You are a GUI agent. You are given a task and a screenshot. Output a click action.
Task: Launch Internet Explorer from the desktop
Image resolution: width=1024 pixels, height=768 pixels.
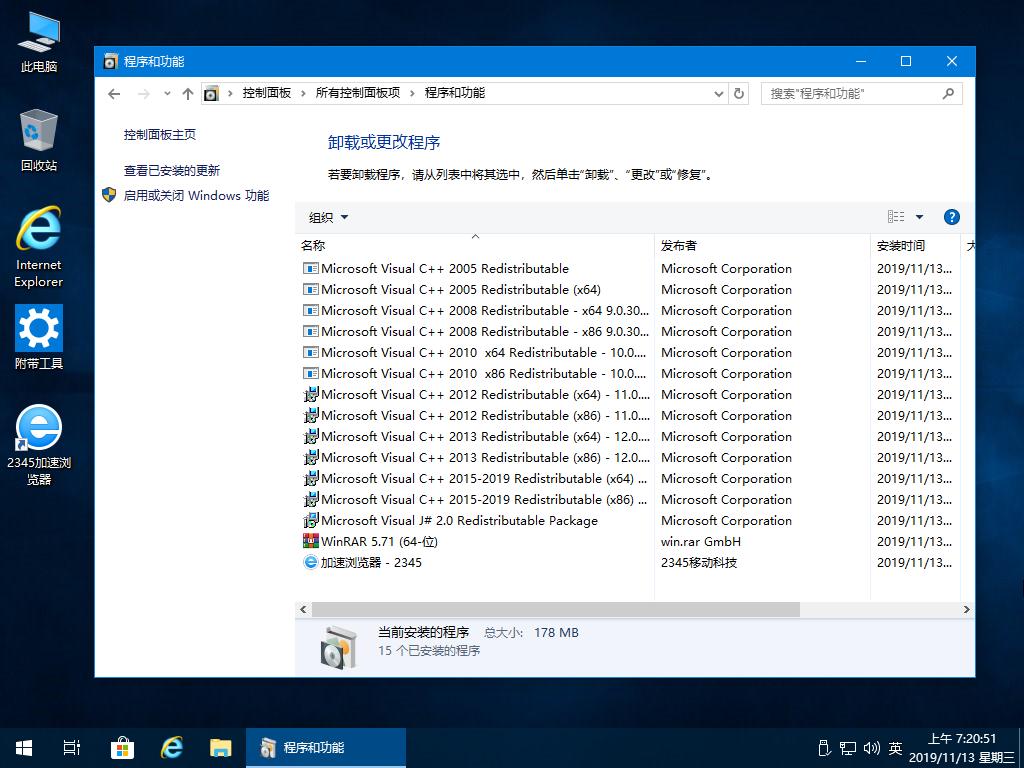pyautogui.click(x=39, y=247)
